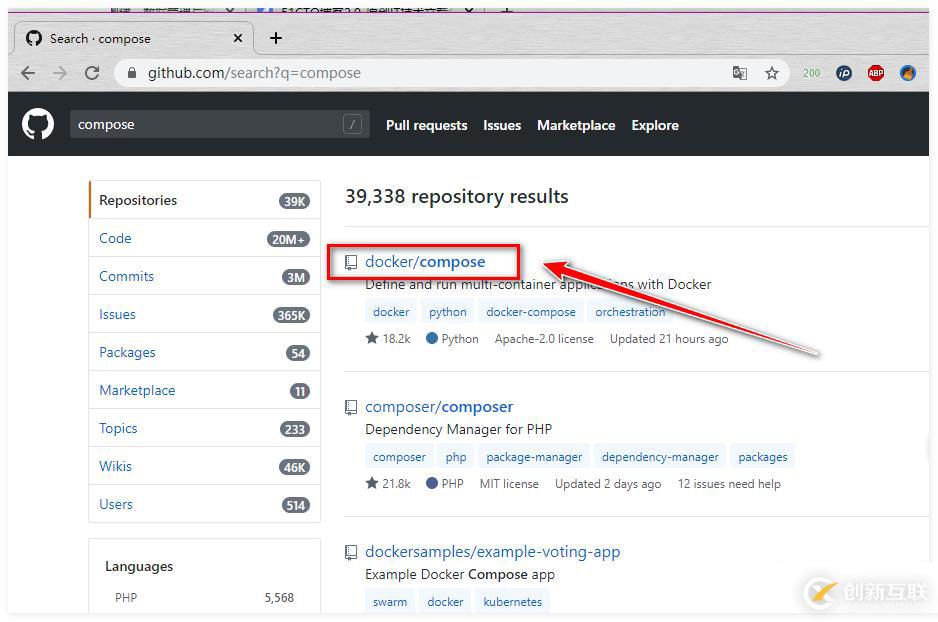The height and width of the screenshot is (622, 938).
Task: Go back with the browser back arrow
Action: (x=28, y=73)
